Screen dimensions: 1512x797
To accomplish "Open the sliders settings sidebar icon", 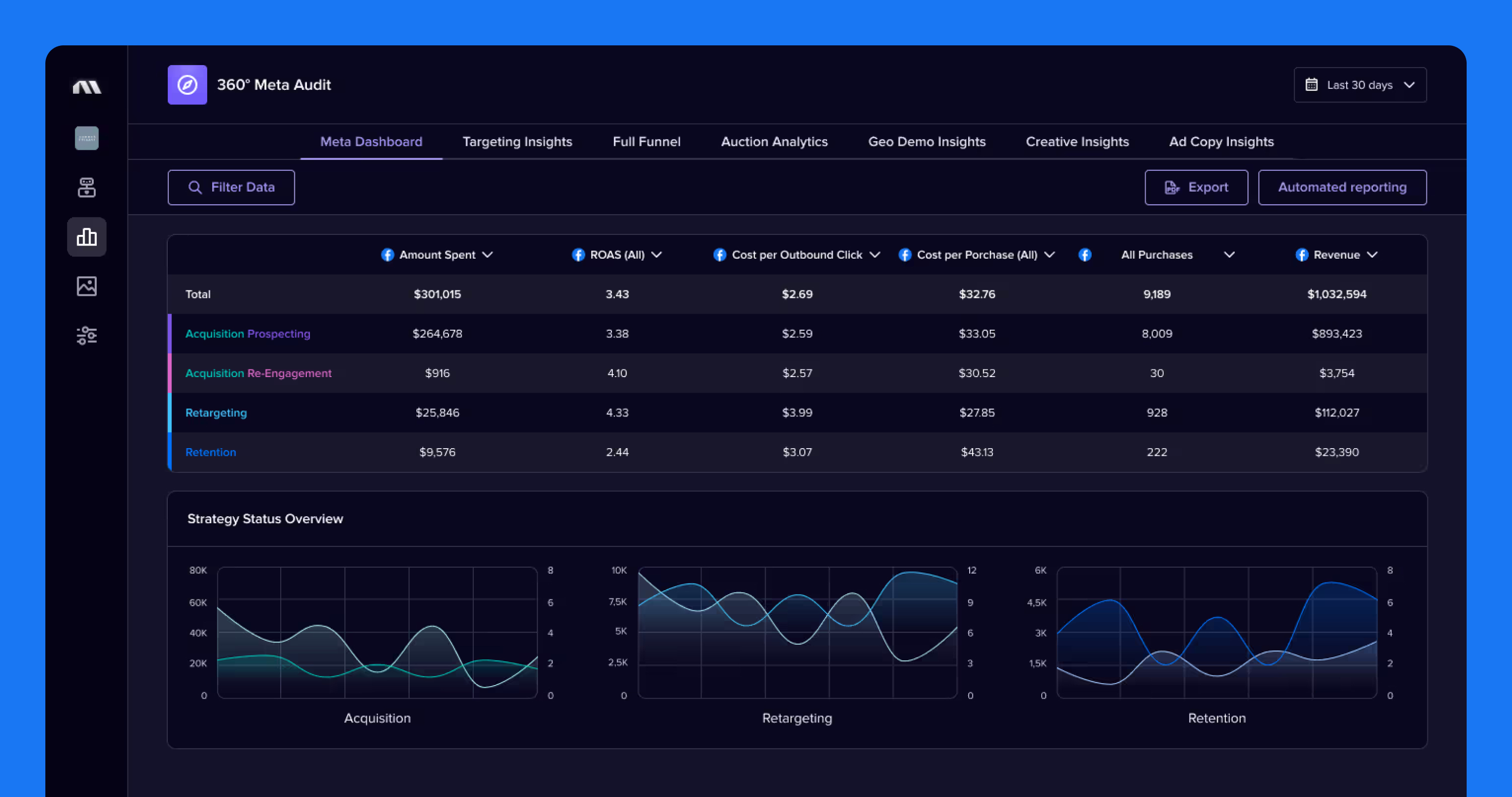I will coord(87,336).
